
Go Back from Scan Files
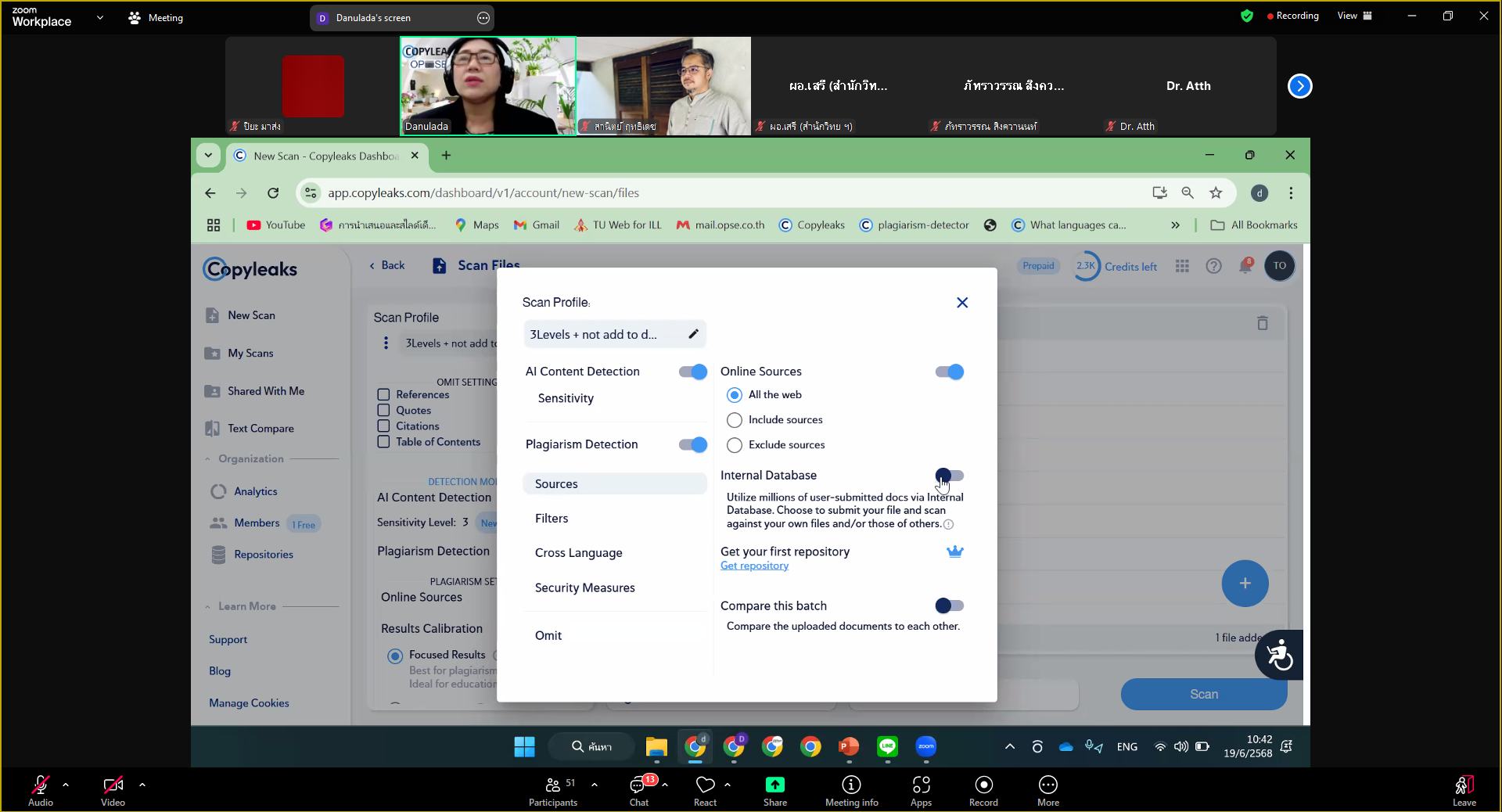386,265
